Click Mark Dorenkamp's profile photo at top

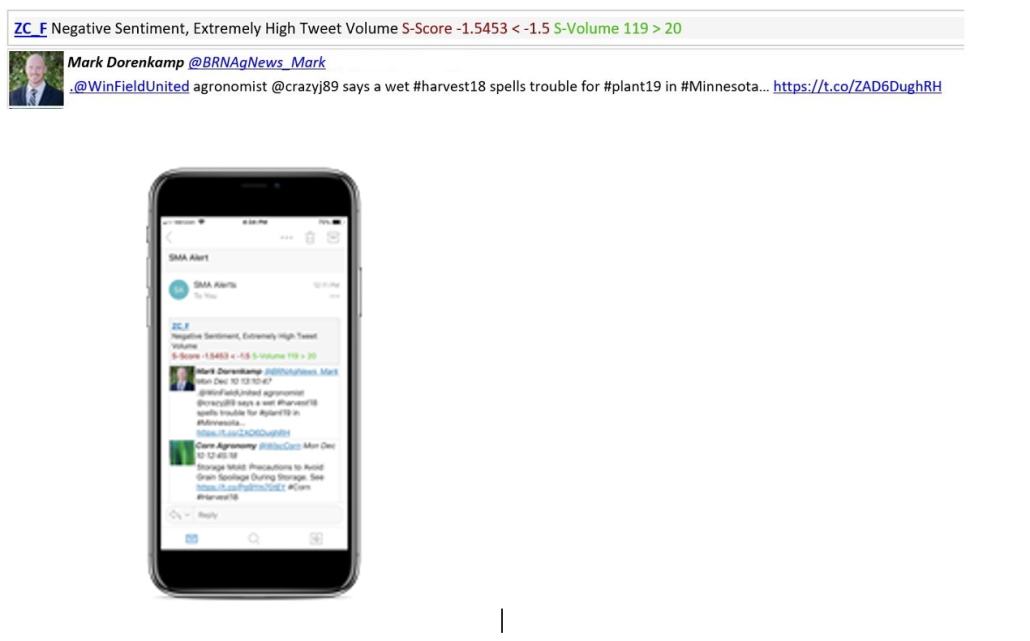coord(36,79)
